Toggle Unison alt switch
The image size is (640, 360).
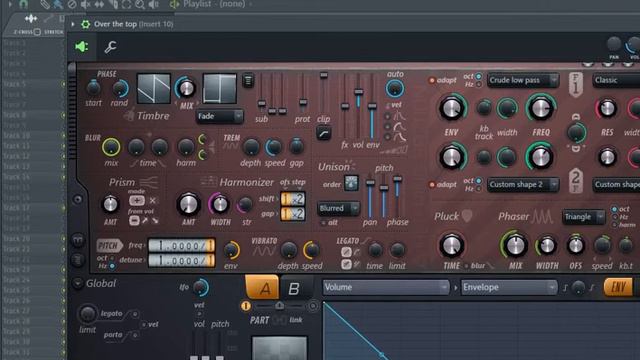coord(323,223)
